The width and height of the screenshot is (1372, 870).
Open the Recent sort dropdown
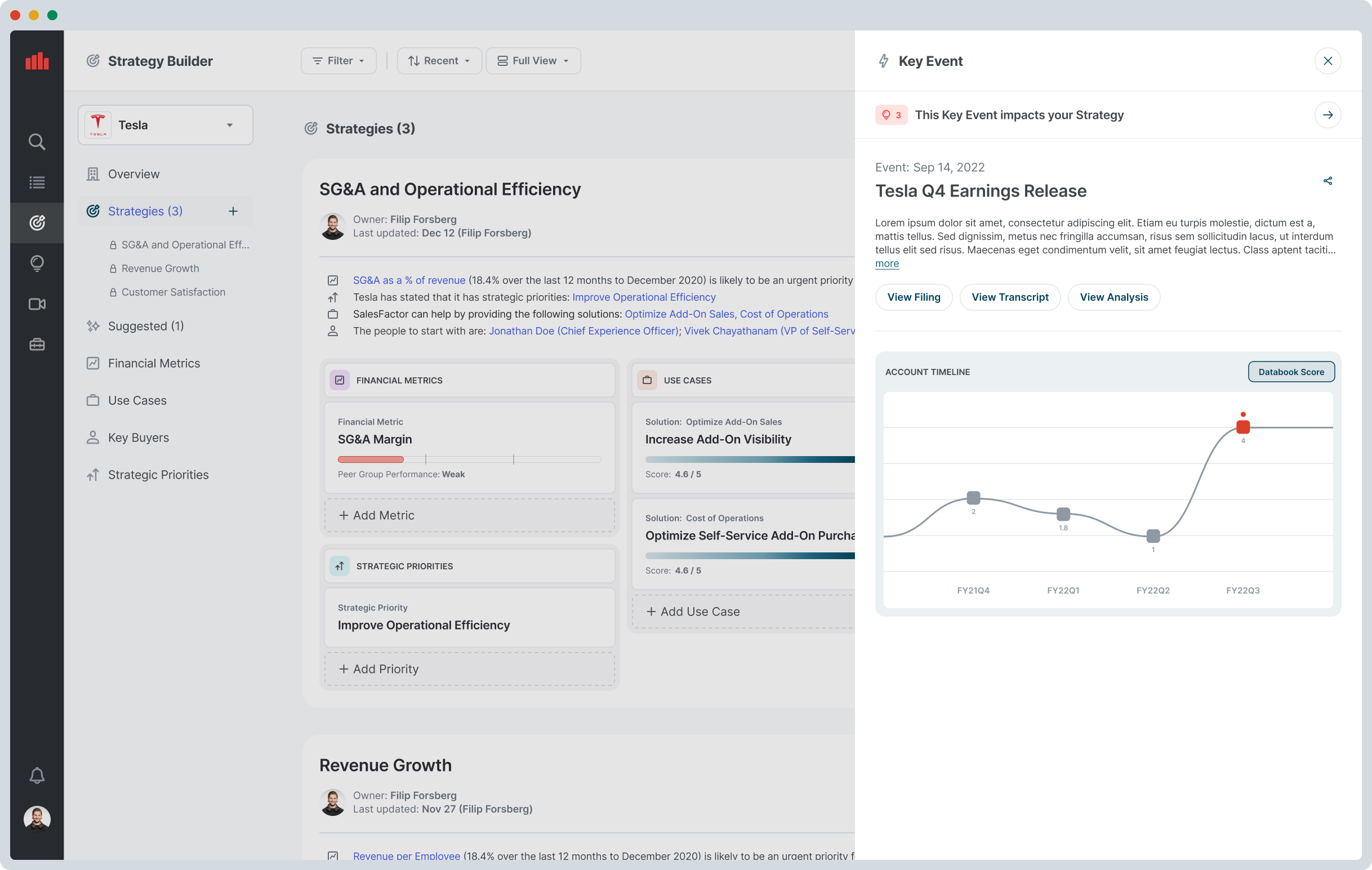(x=439, y=61)
